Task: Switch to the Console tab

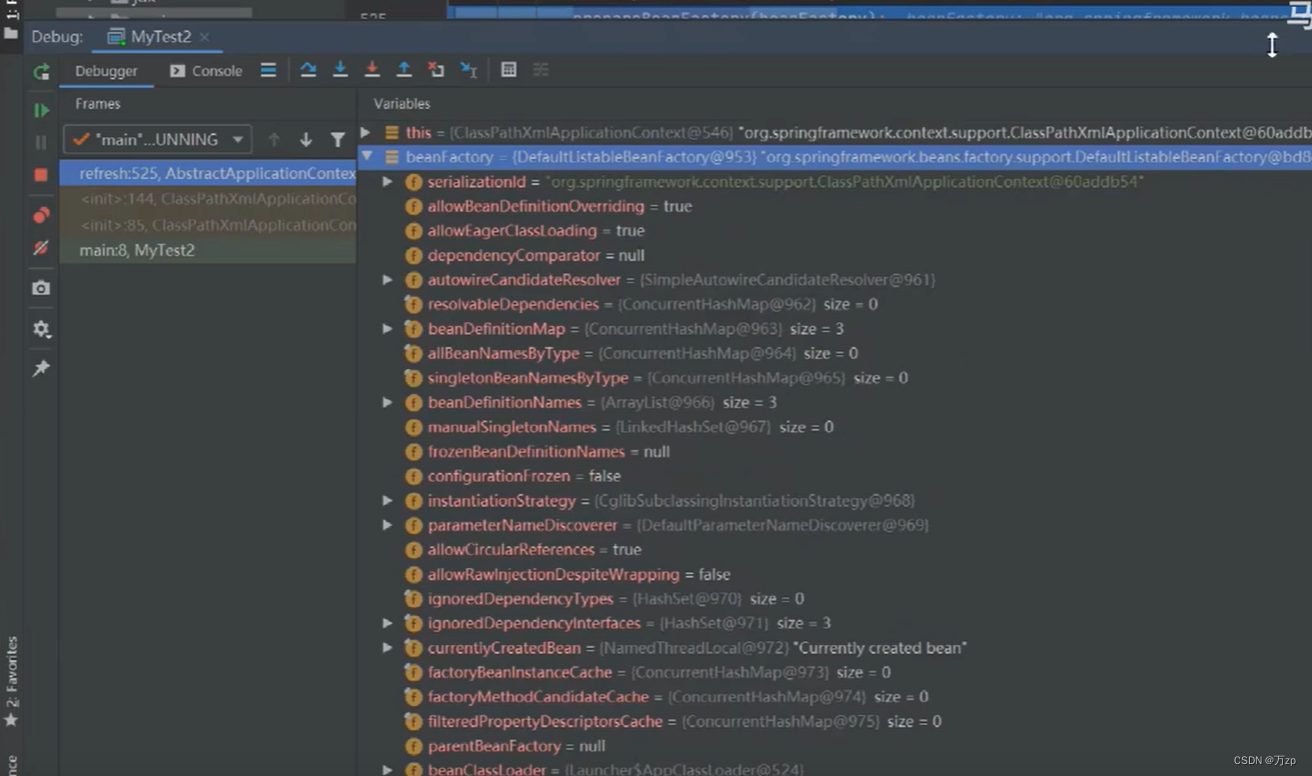Action: 206,71
